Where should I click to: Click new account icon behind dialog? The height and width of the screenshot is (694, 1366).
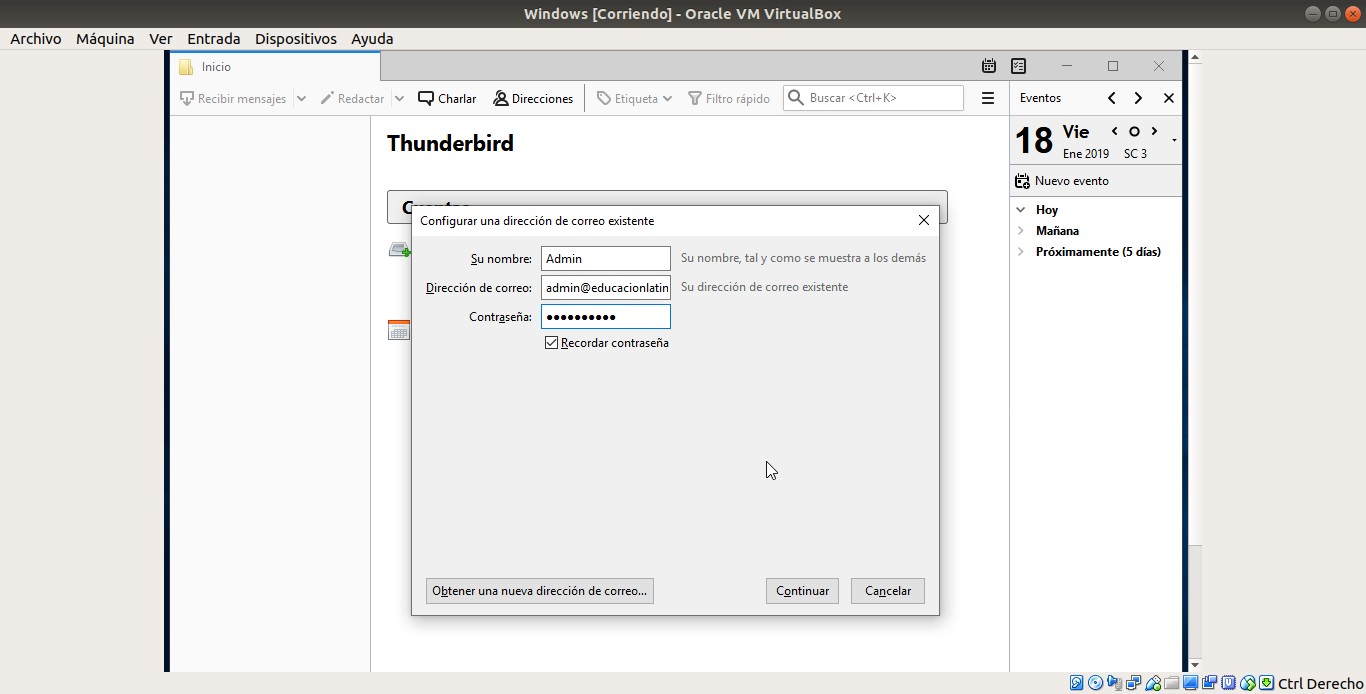400,250
